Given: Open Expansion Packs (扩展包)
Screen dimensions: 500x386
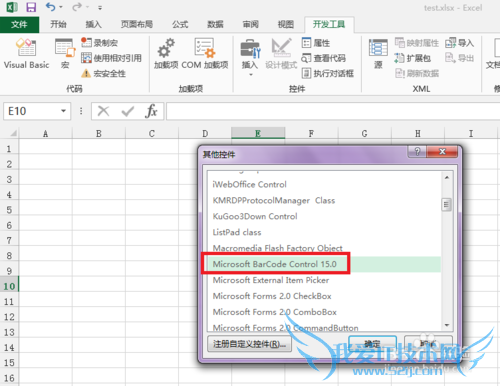Looking at the screenshot, I should (412, 58).
